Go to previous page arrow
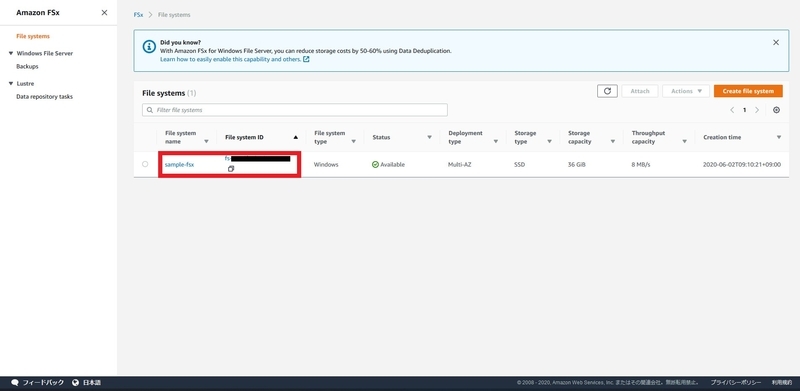This screenshot has width=800, height=391. pos(732,110)
